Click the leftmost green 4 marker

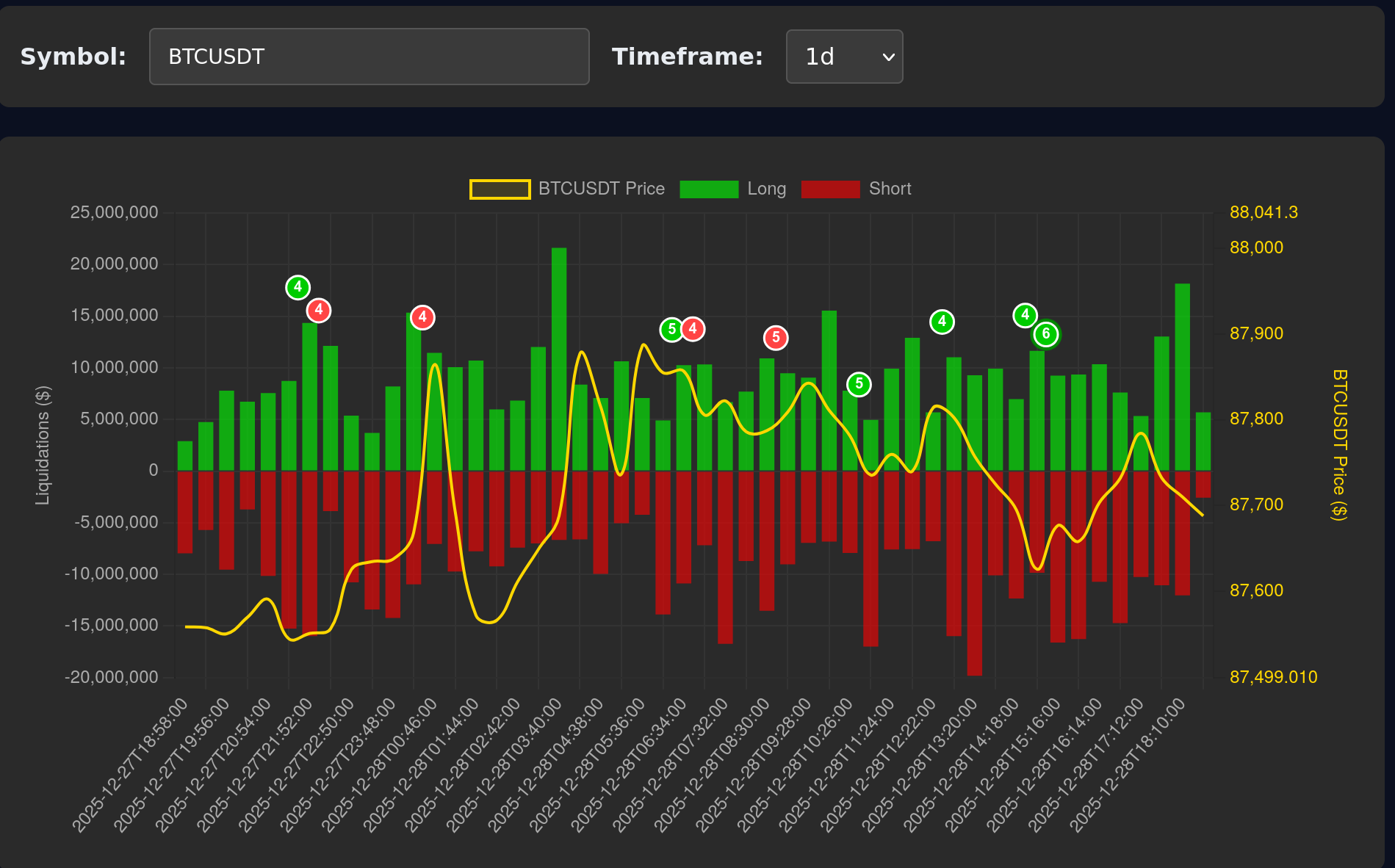[x=298, y=287]
